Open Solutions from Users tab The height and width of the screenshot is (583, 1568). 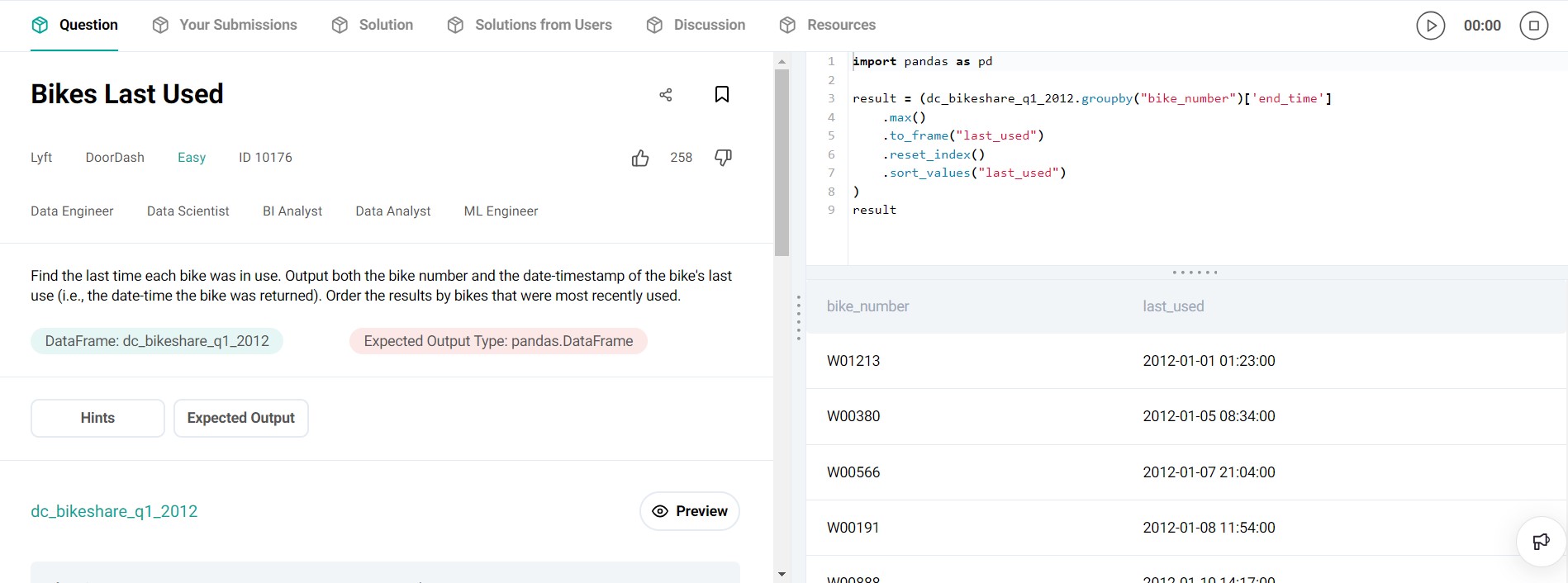(543, 25)
